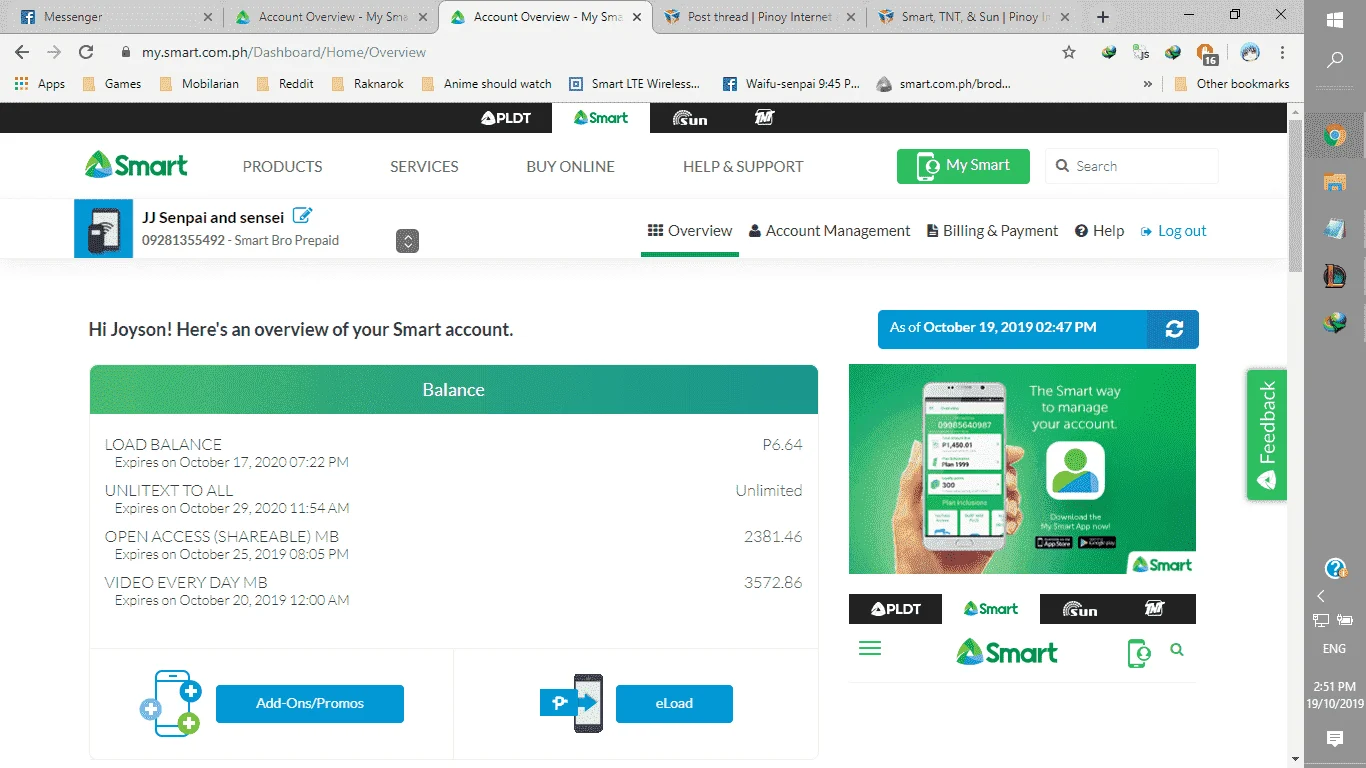Open the Windows Start menu

tap(1335, 20)
